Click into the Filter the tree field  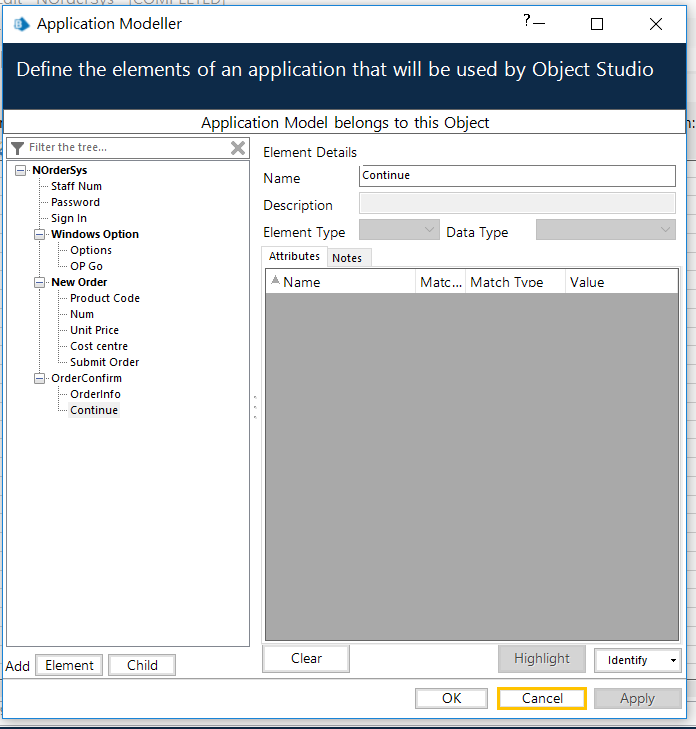click(x=128, y=148)
